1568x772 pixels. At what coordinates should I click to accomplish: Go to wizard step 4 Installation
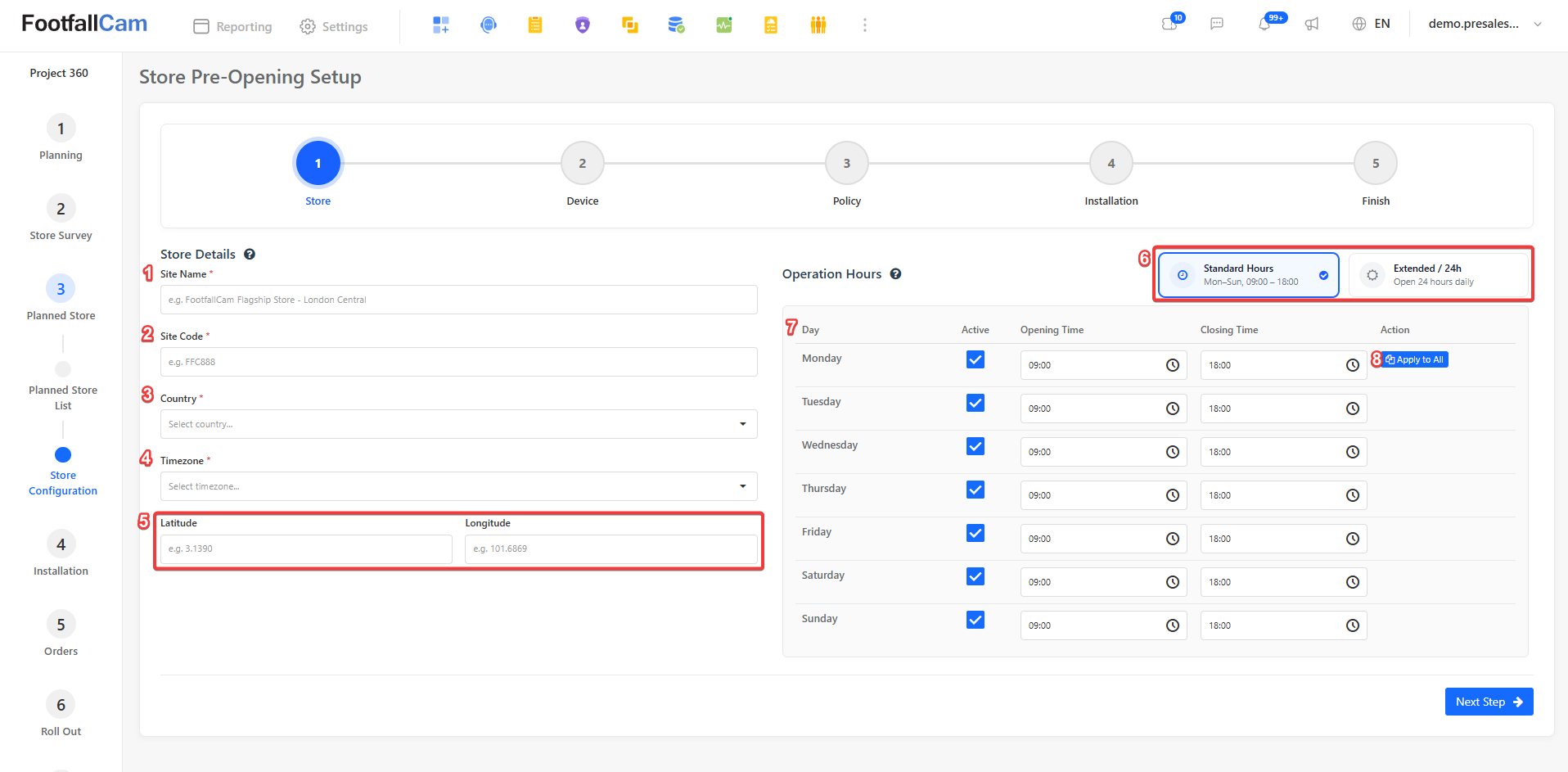tap(1111, 164)
